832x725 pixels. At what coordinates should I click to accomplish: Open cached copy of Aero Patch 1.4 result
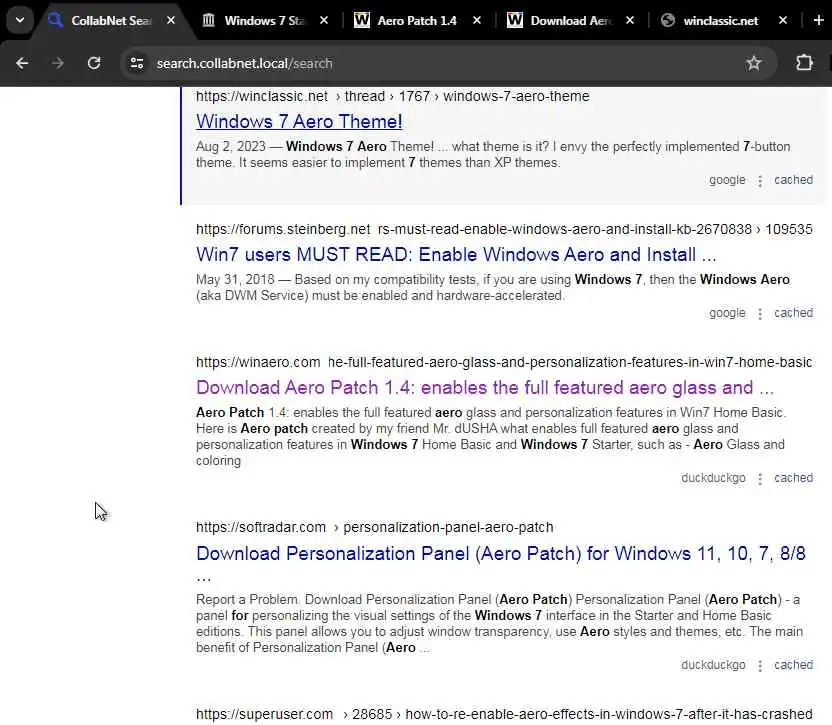pos(793,478)
